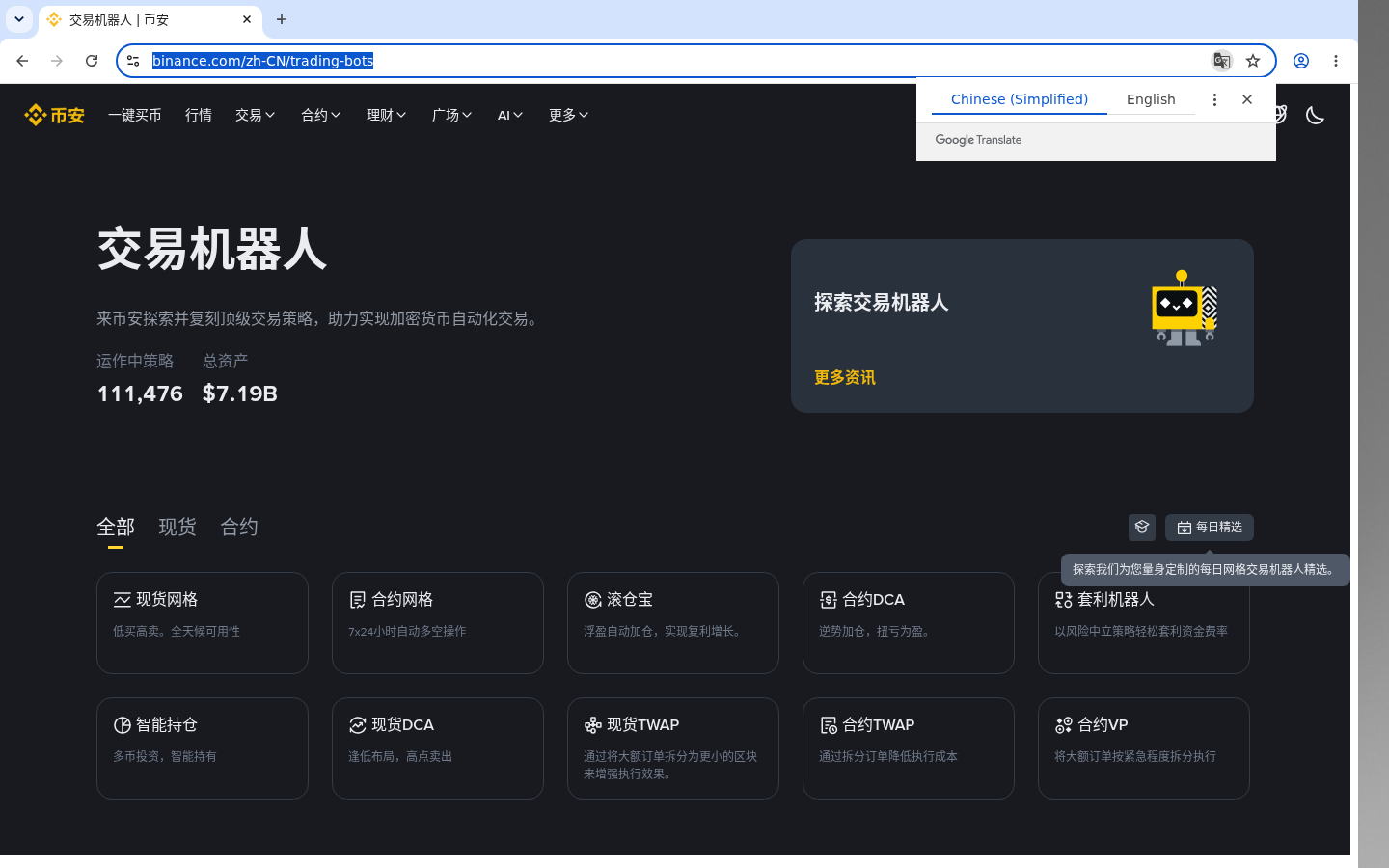
Task: Select English translate tab
Action: [1151, 99]
